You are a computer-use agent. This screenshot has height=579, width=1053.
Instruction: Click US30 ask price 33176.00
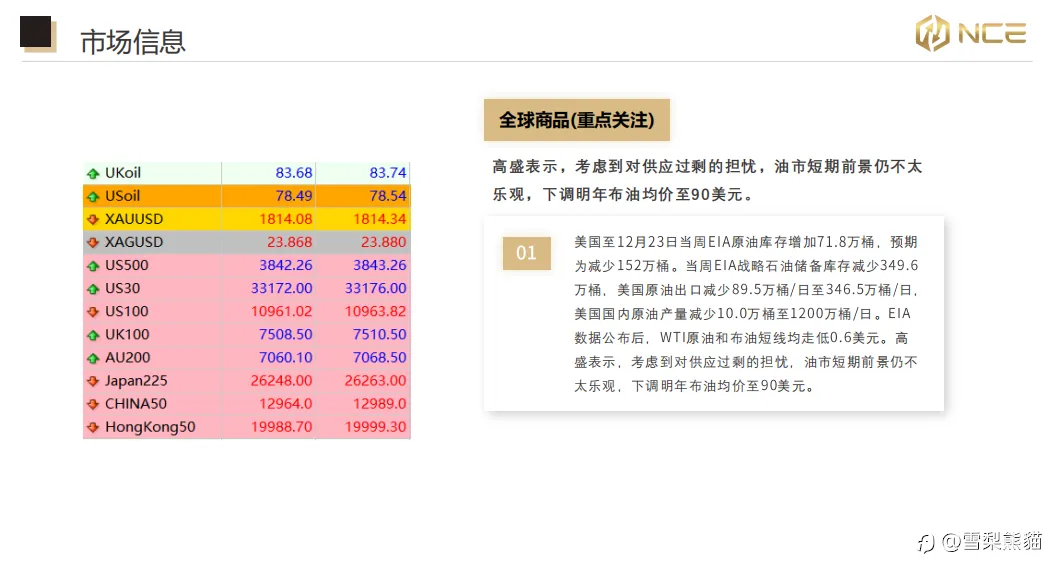click(x=375, y=288)
